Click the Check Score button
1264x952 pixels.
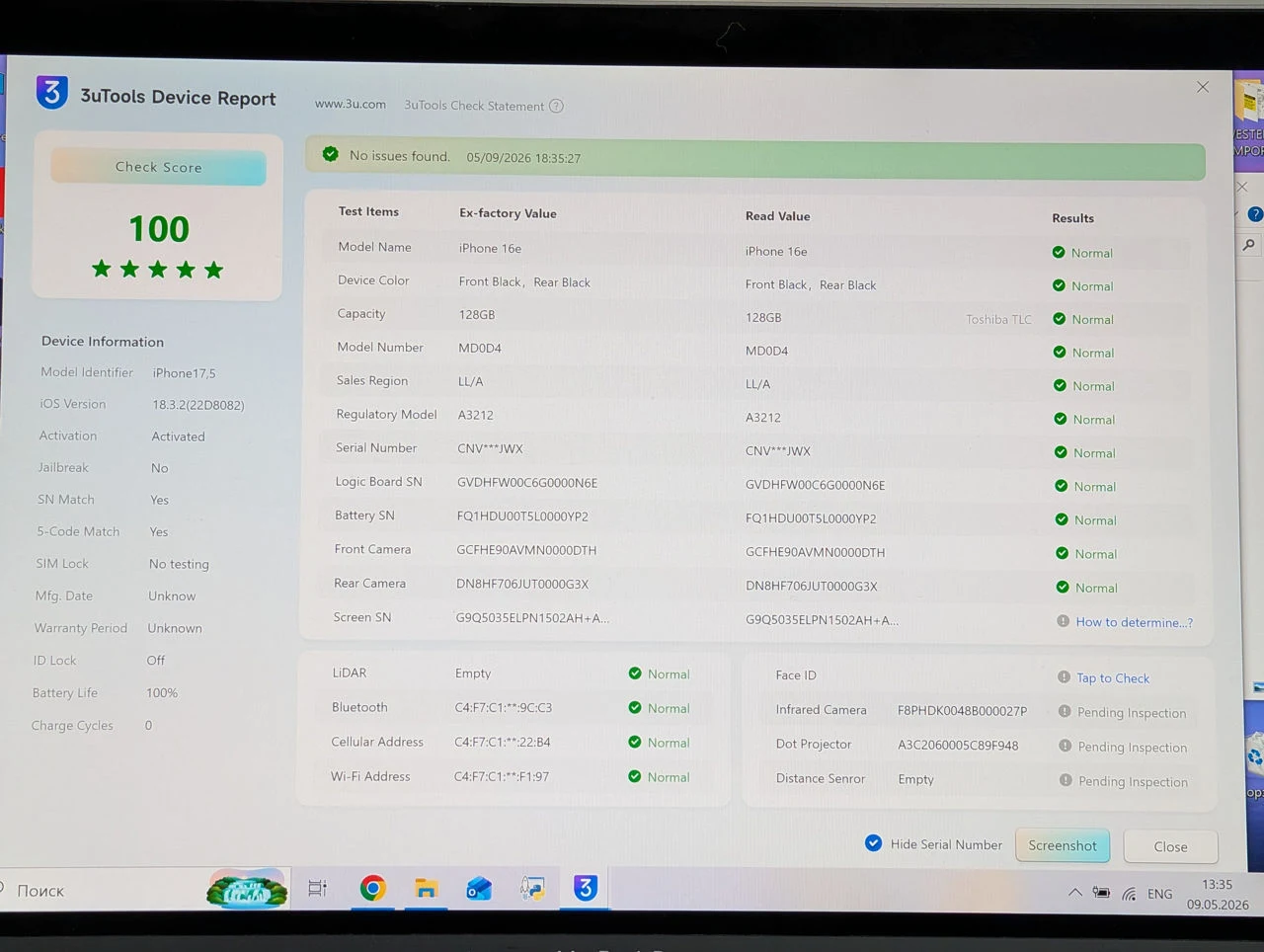[158, 167]
